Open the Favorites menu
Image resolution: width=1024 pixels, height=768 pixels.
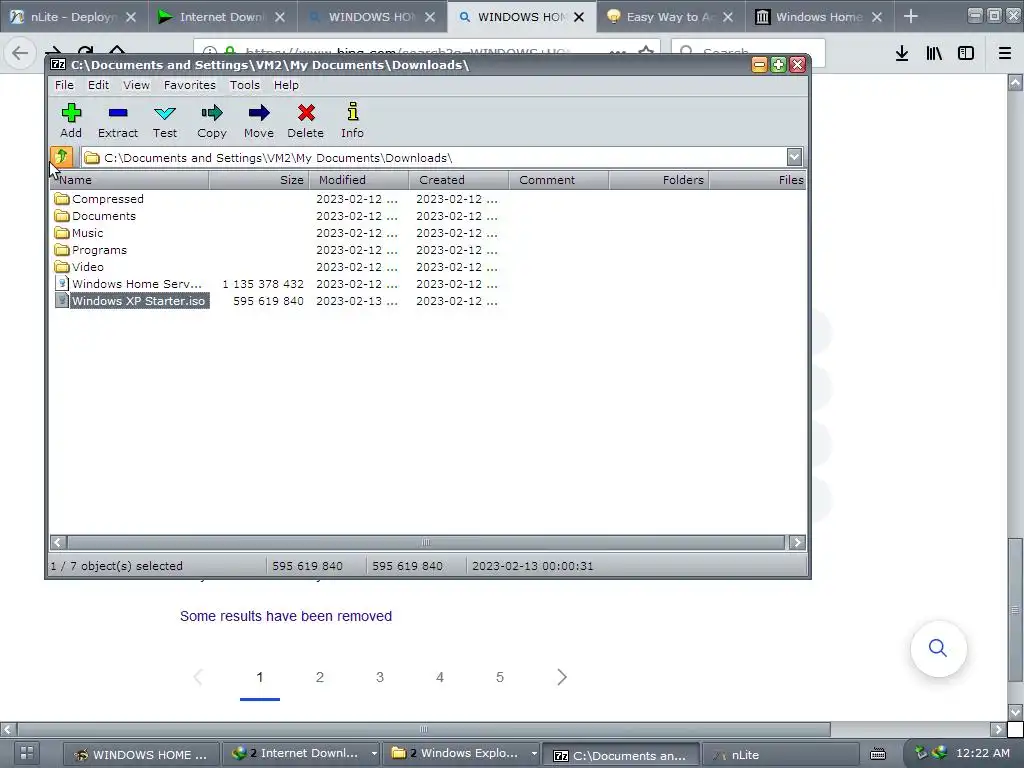tap(189, 85)
